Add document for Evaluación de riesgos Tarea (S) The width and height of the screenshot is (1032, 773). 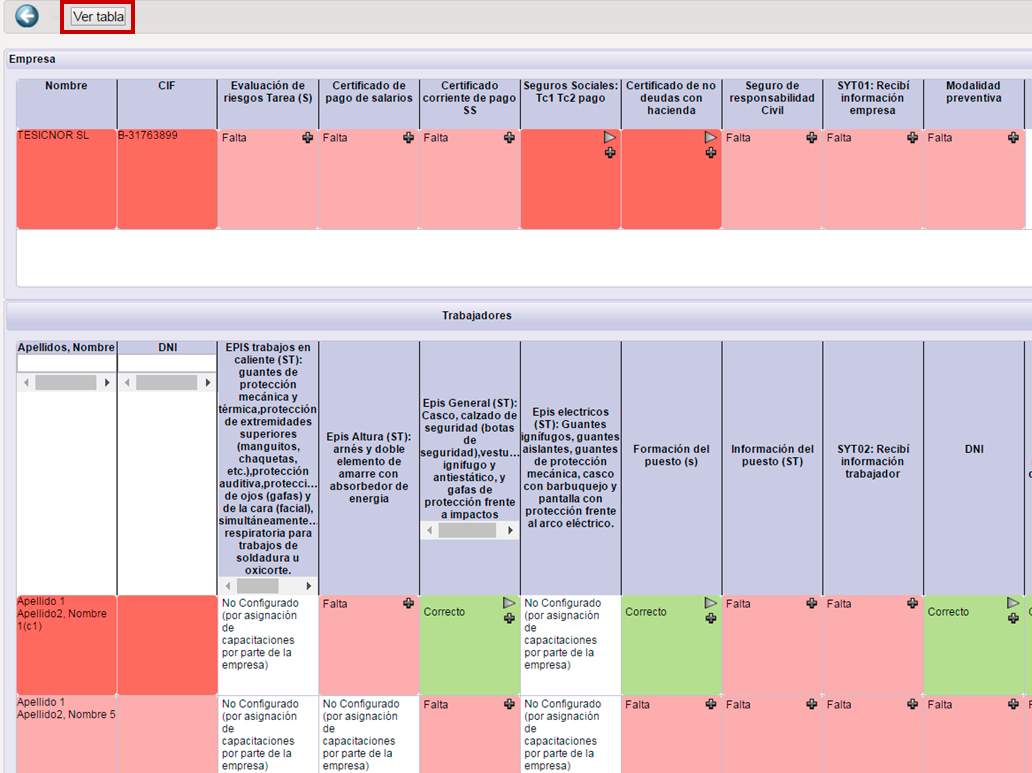tap(307, 138)
